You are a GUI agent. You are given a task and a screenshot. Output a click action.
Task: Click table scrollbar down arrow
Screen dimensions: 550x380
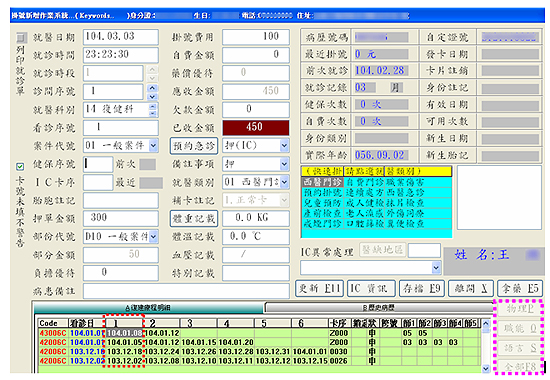pyautogui.click(x=486, y=368)
